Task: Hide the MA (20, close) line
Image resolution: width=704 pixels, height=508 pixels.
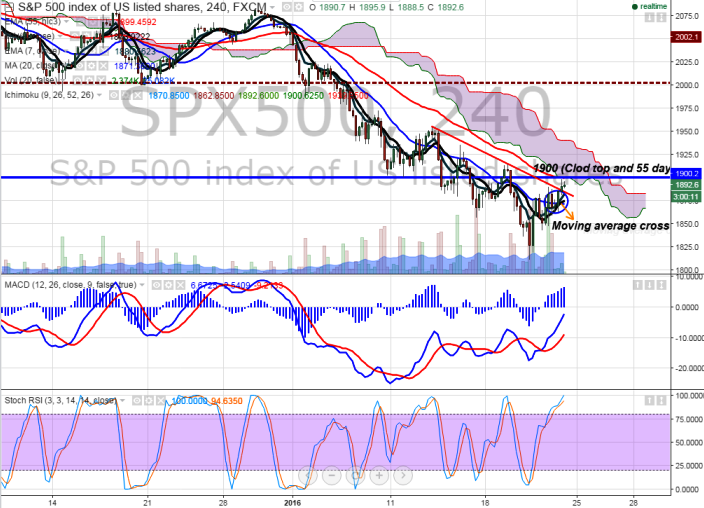Action: click(79, 66)
